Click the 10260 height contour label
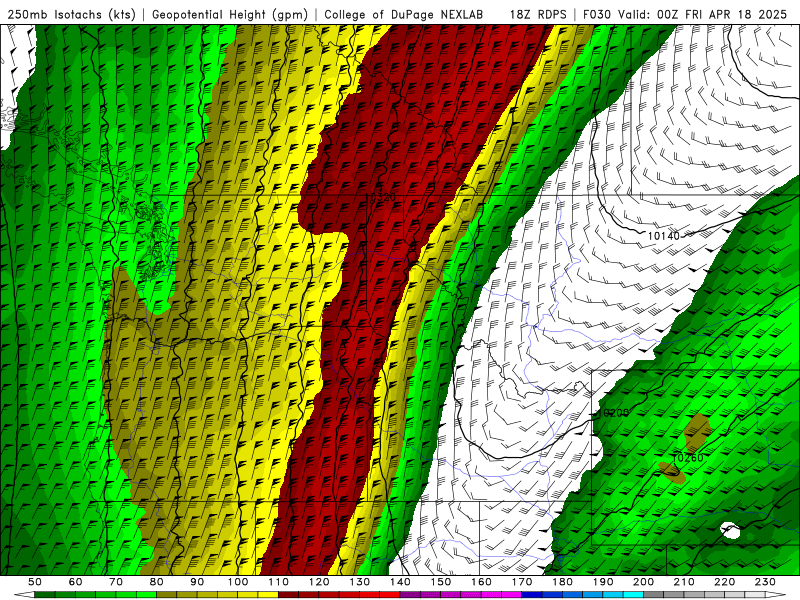 (x=688, y=458)
